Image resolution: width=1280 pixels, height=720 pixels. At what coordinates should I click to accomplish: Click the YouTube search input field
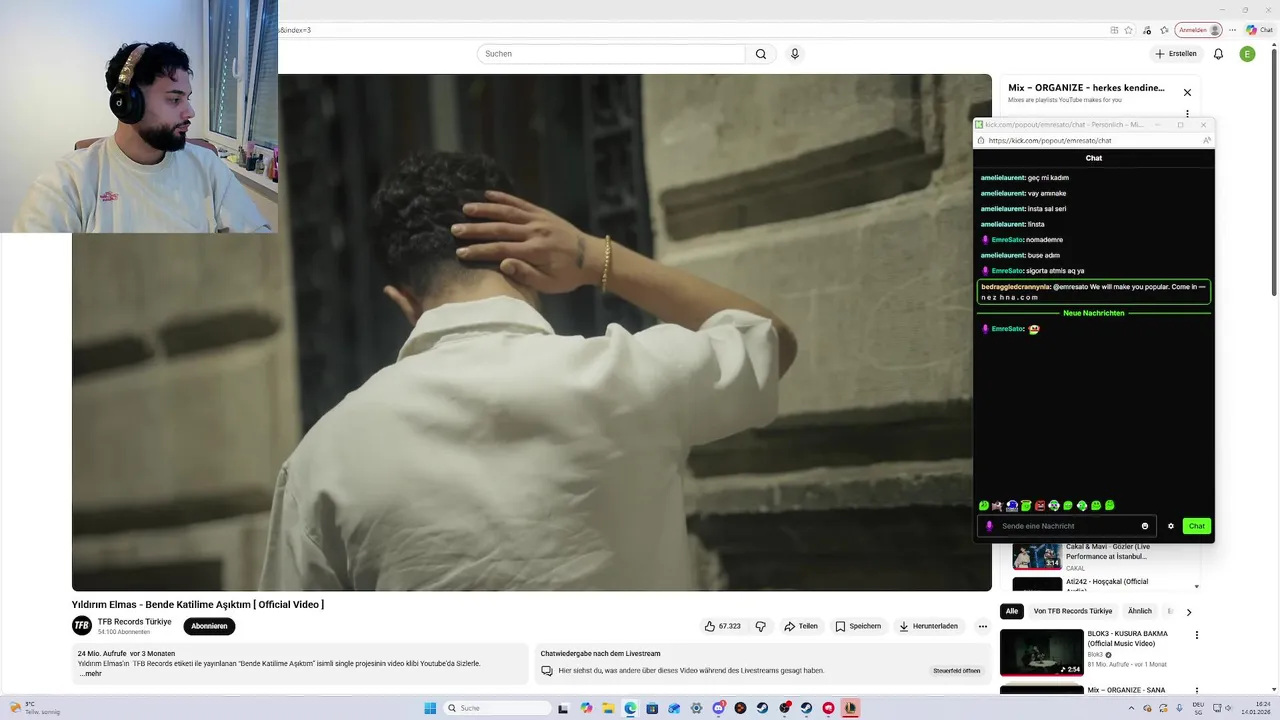[x=611, y=54]
